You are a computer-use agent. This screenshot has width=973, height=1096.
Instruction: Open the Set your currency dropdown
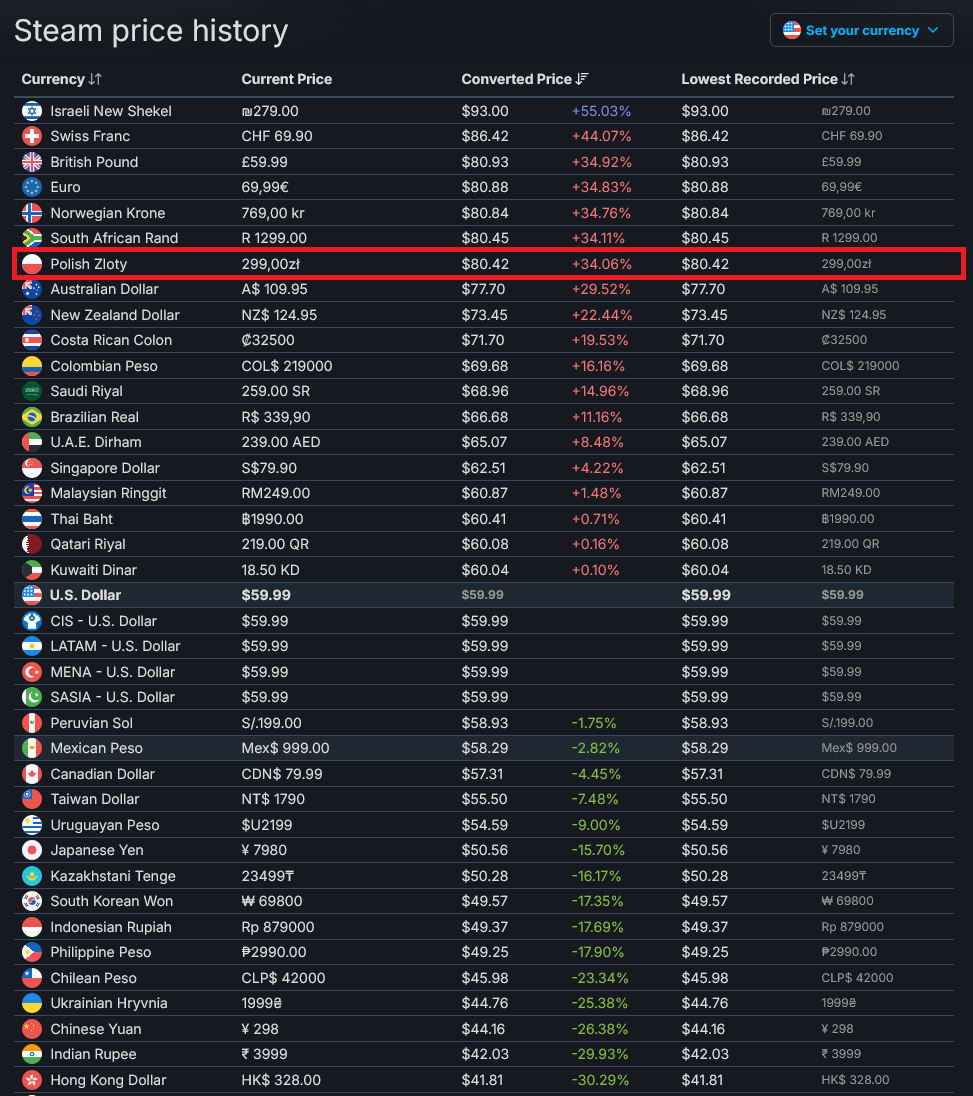pyautogui.click(x=861, y=30)
